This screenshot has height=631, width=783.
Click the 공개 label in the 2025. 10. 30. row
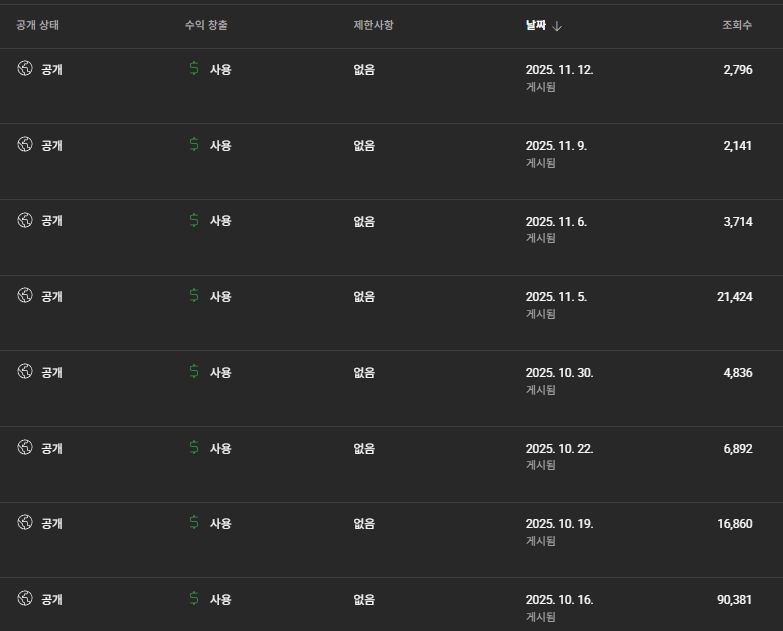click(51, 372)
